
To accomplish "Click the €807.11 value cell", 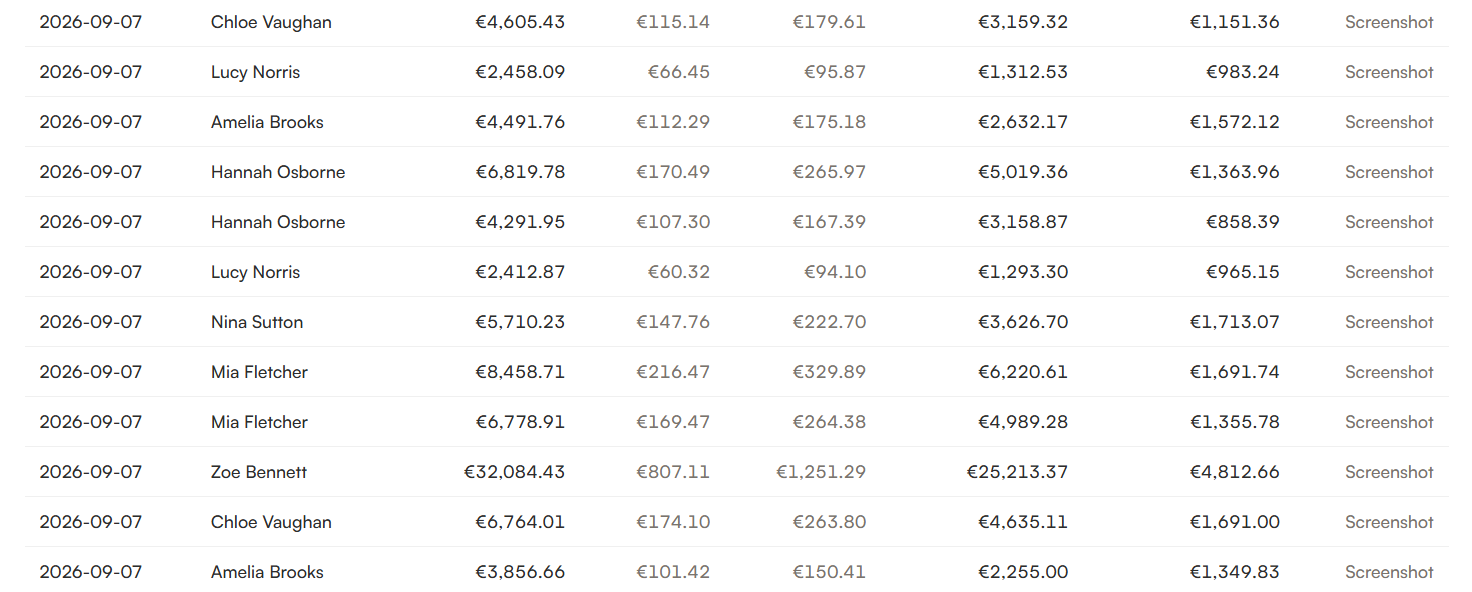I will point(673,472).
